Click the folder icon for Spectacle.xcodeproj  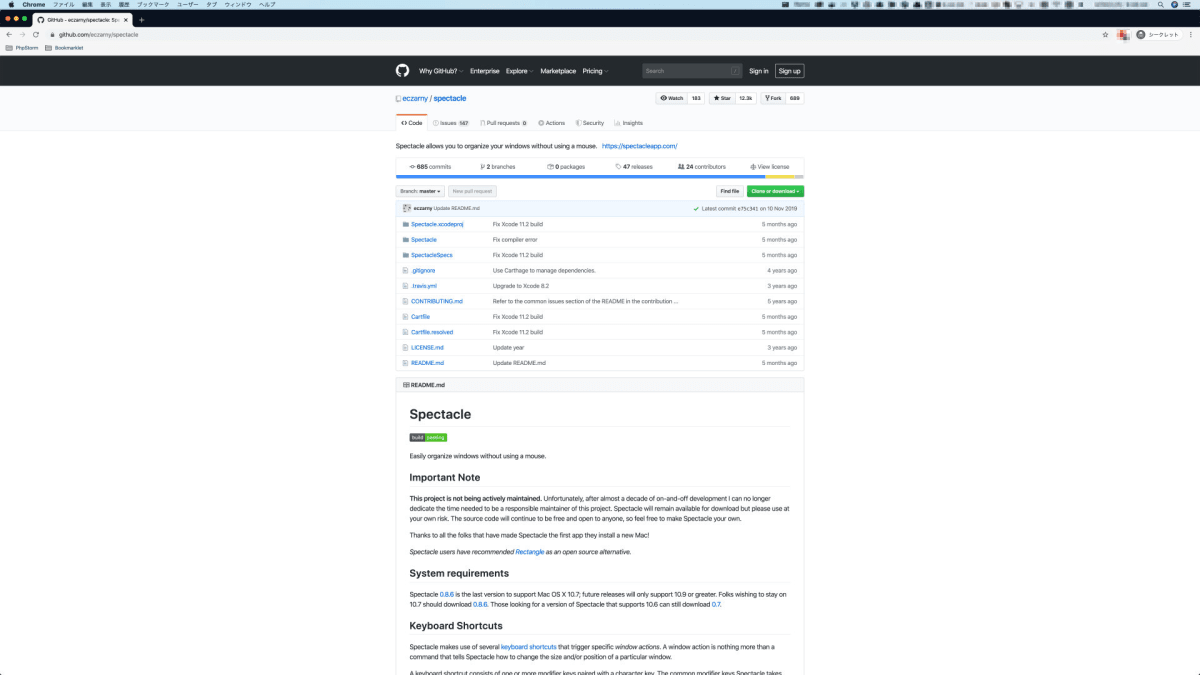(404, 224)
